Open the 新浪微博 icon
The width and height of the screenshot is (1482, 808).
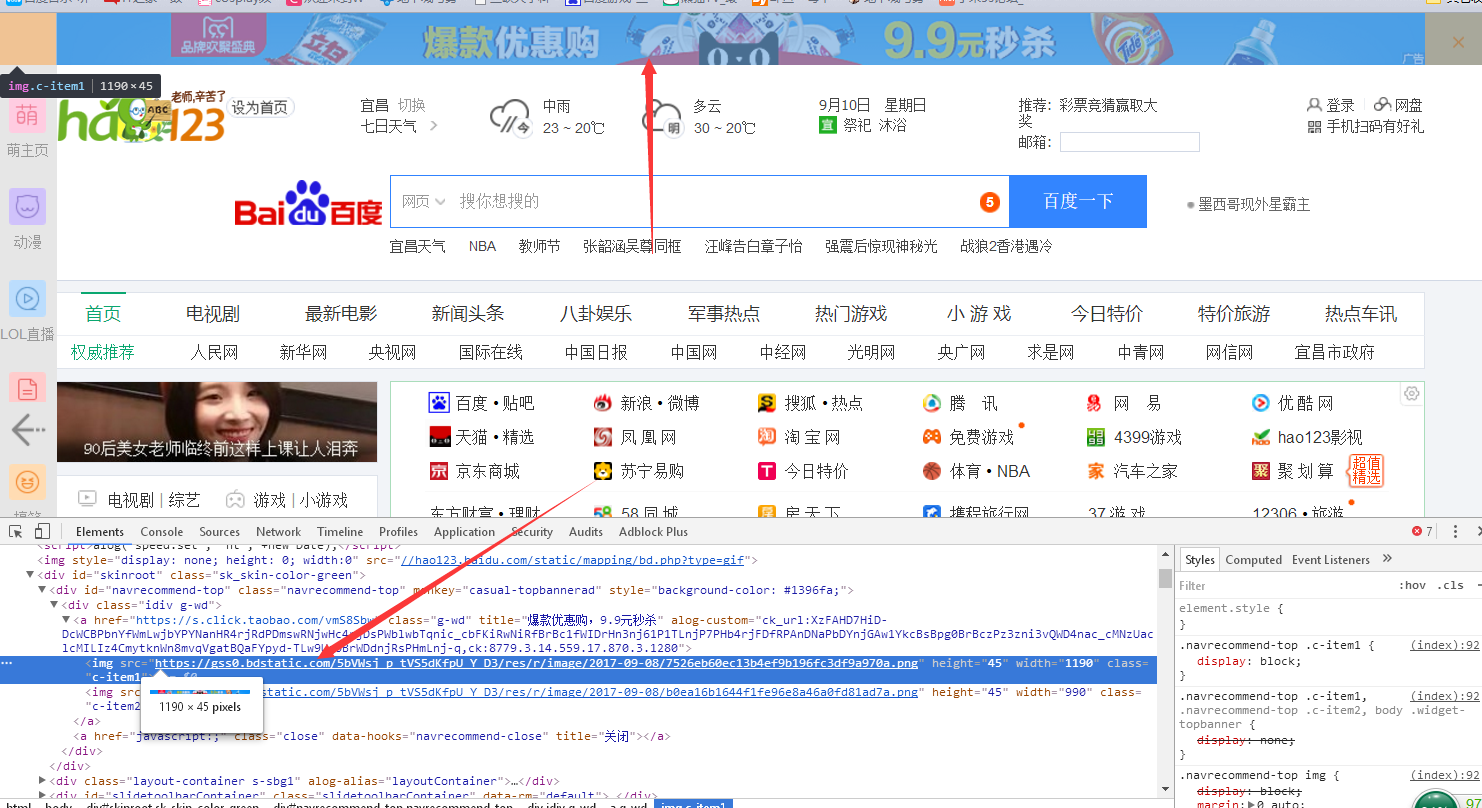click(603, 403)
